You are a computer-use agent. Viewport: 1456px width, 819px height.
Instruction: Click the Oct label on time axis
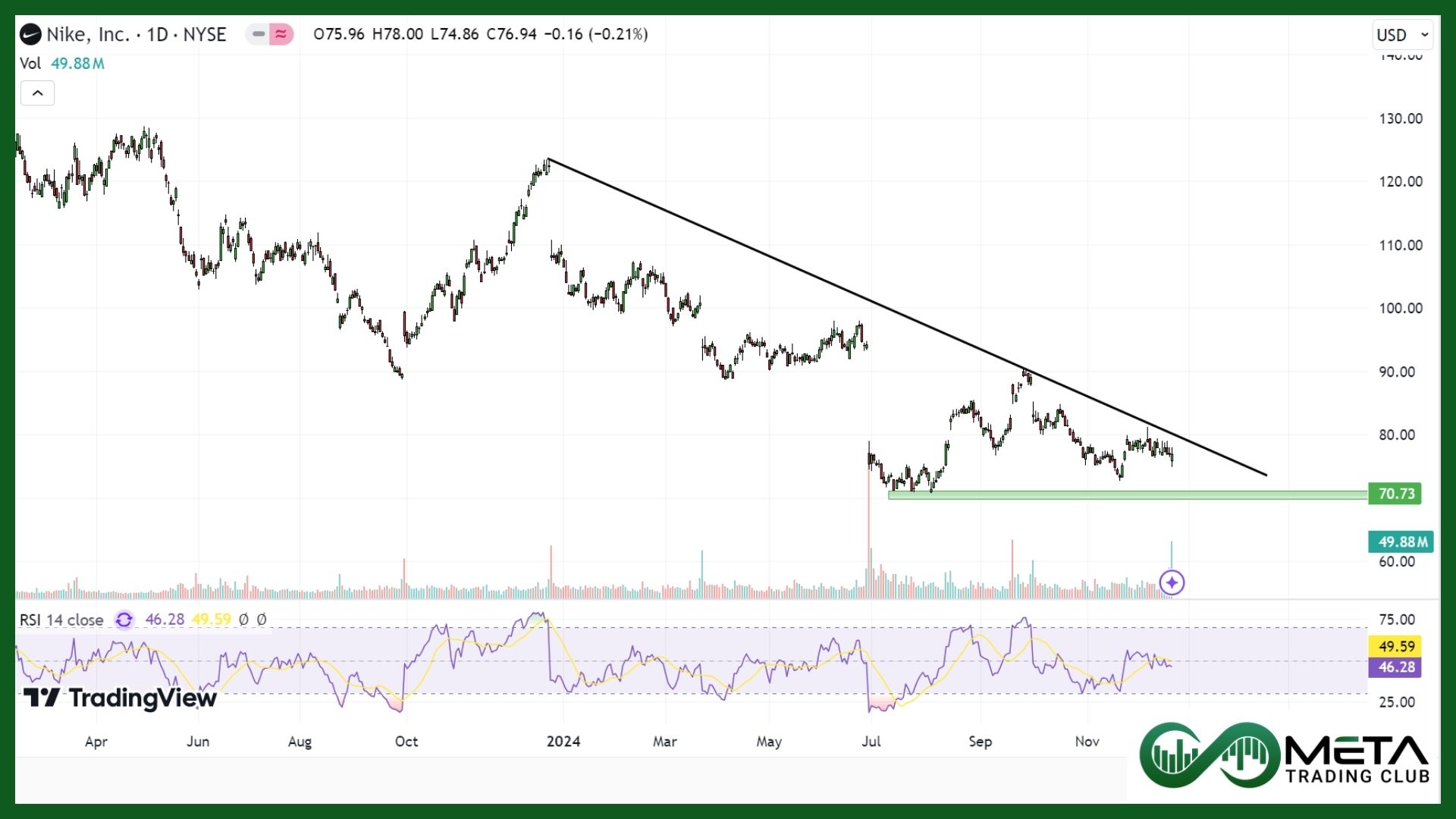point(406,742)
